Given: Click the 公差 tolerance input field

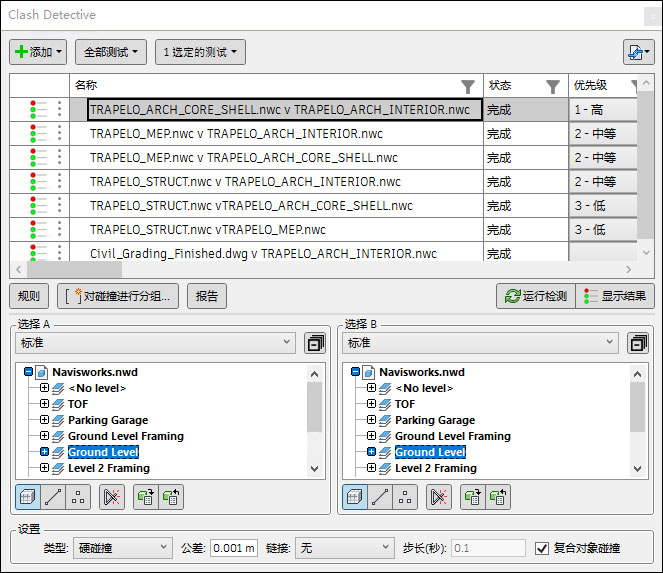Looking at the screenshot, I should point(234,548).
